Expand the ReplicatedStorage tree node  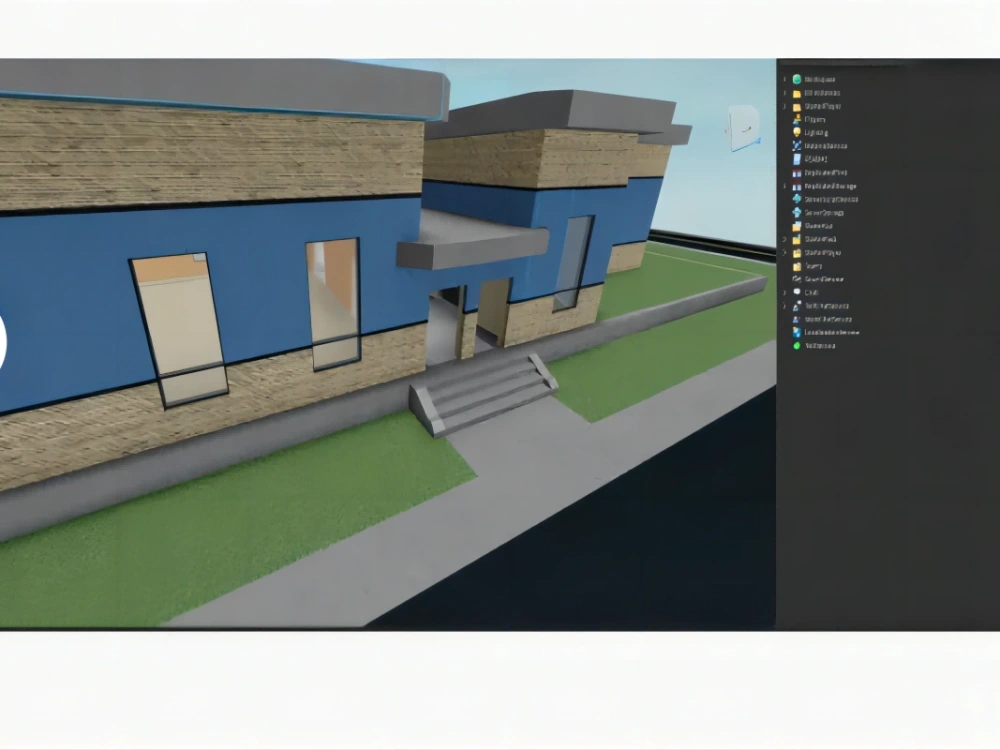784,186
